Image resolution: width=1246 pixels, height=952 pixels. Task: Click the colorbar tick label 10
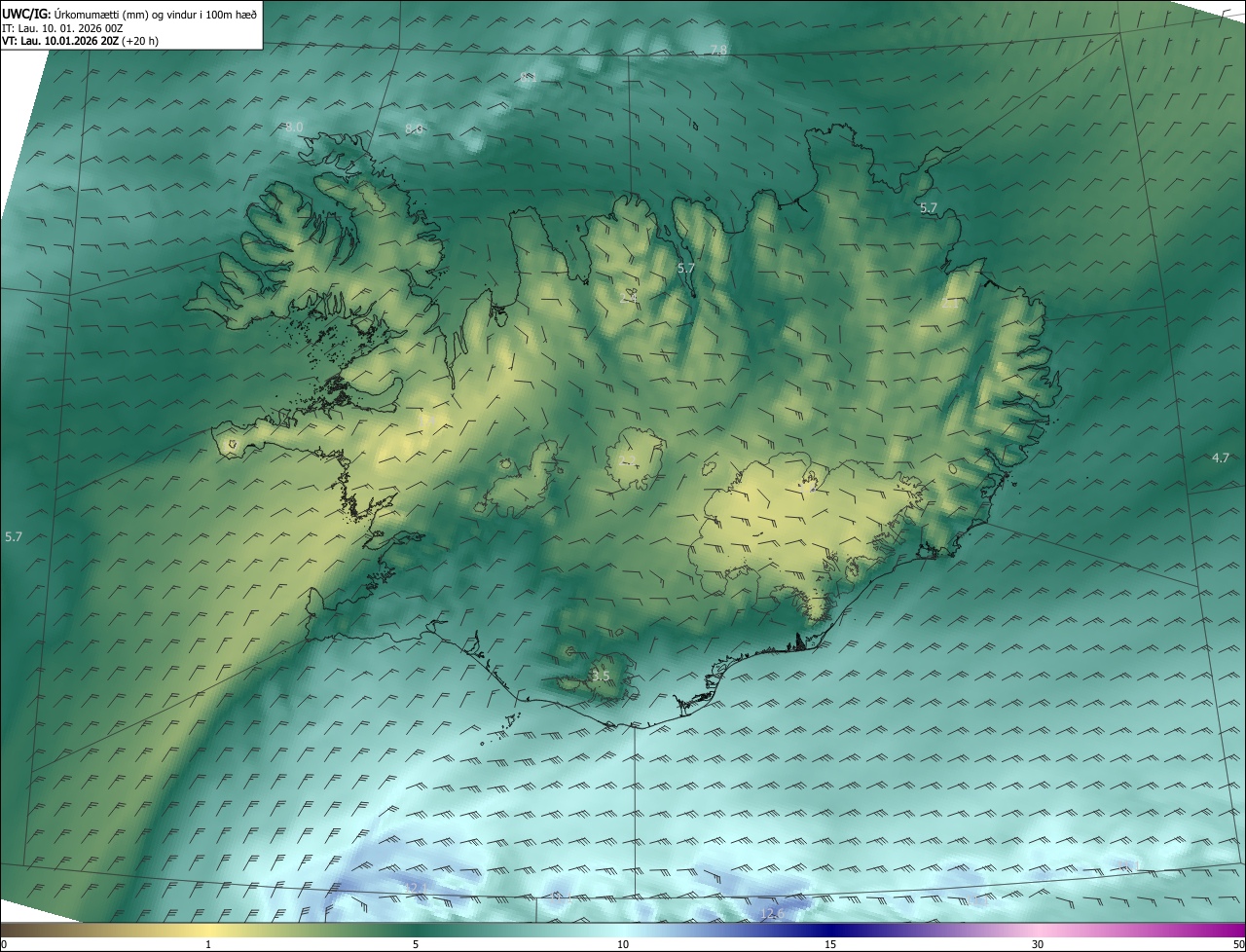click(x=623, y=944)
